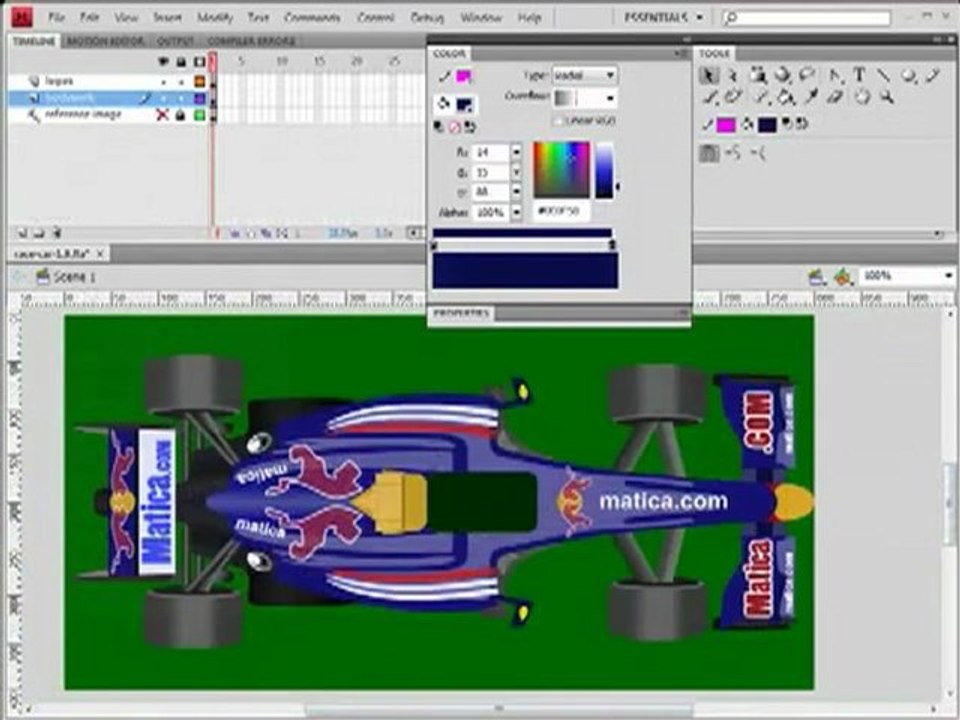The image size is (960, 720).
Task: Toggle lock for all layers header
Action: (x=181, y=61)
